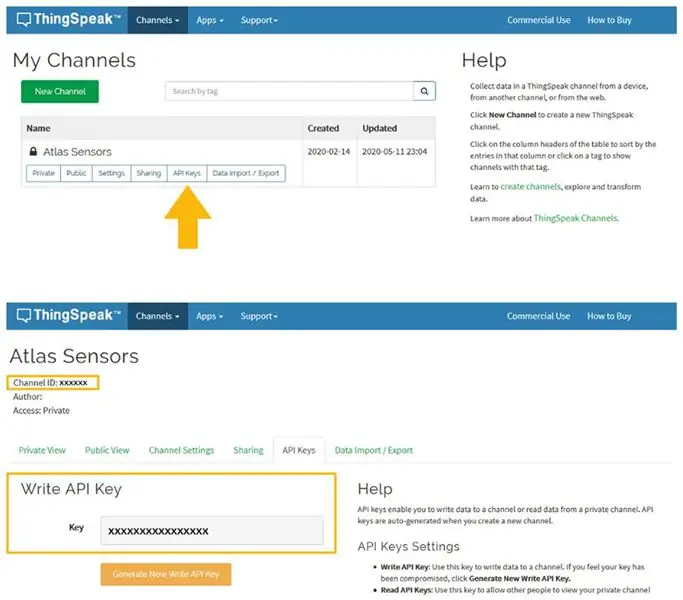The height and width of the screenshot is (600, 683).
Task: Switch to Data Import / Export tab
Action: (x=374, y=450)
